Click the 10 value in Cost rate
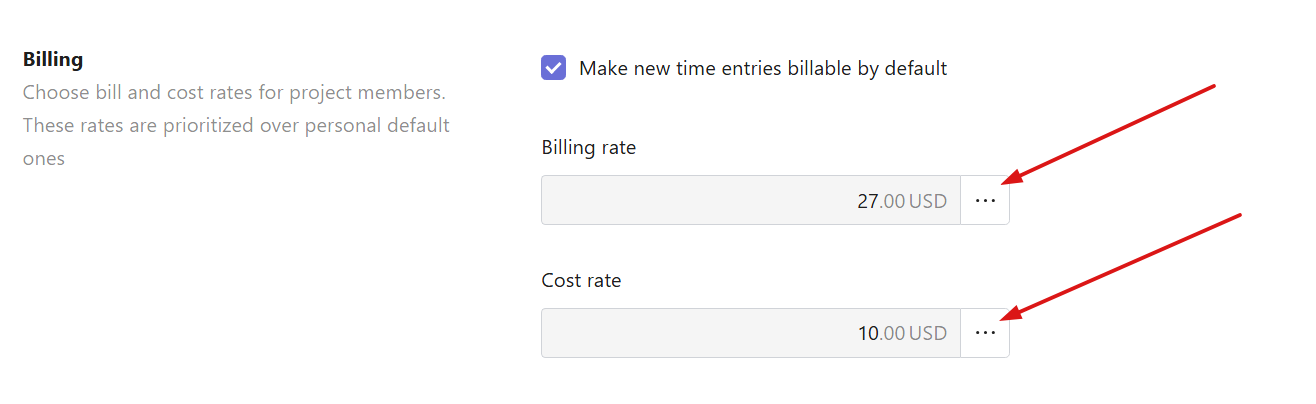Screen dimensions: 1316x404 [x=867, y=334]
